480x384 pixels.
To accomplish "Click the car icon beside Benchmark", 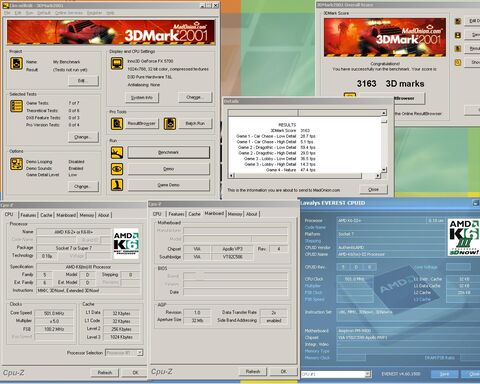I will point(117,153).
